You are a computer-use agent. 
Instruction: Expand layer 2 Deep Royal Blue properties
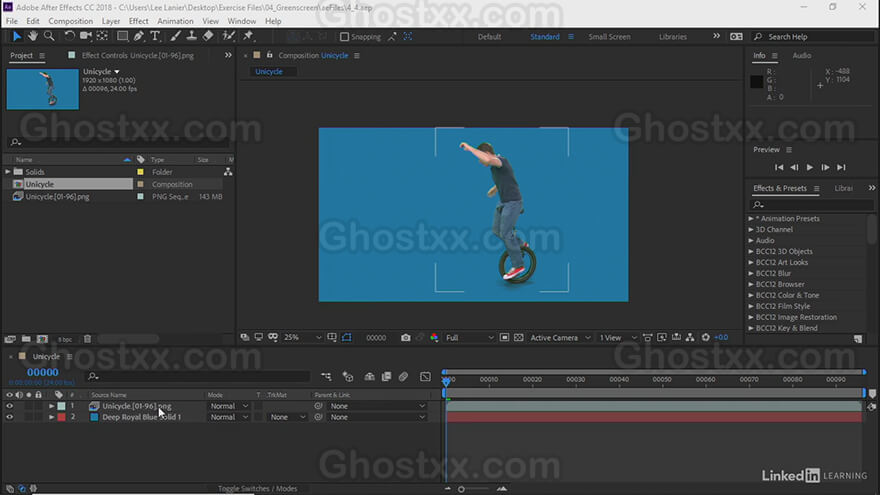click(x=51, y=417)
